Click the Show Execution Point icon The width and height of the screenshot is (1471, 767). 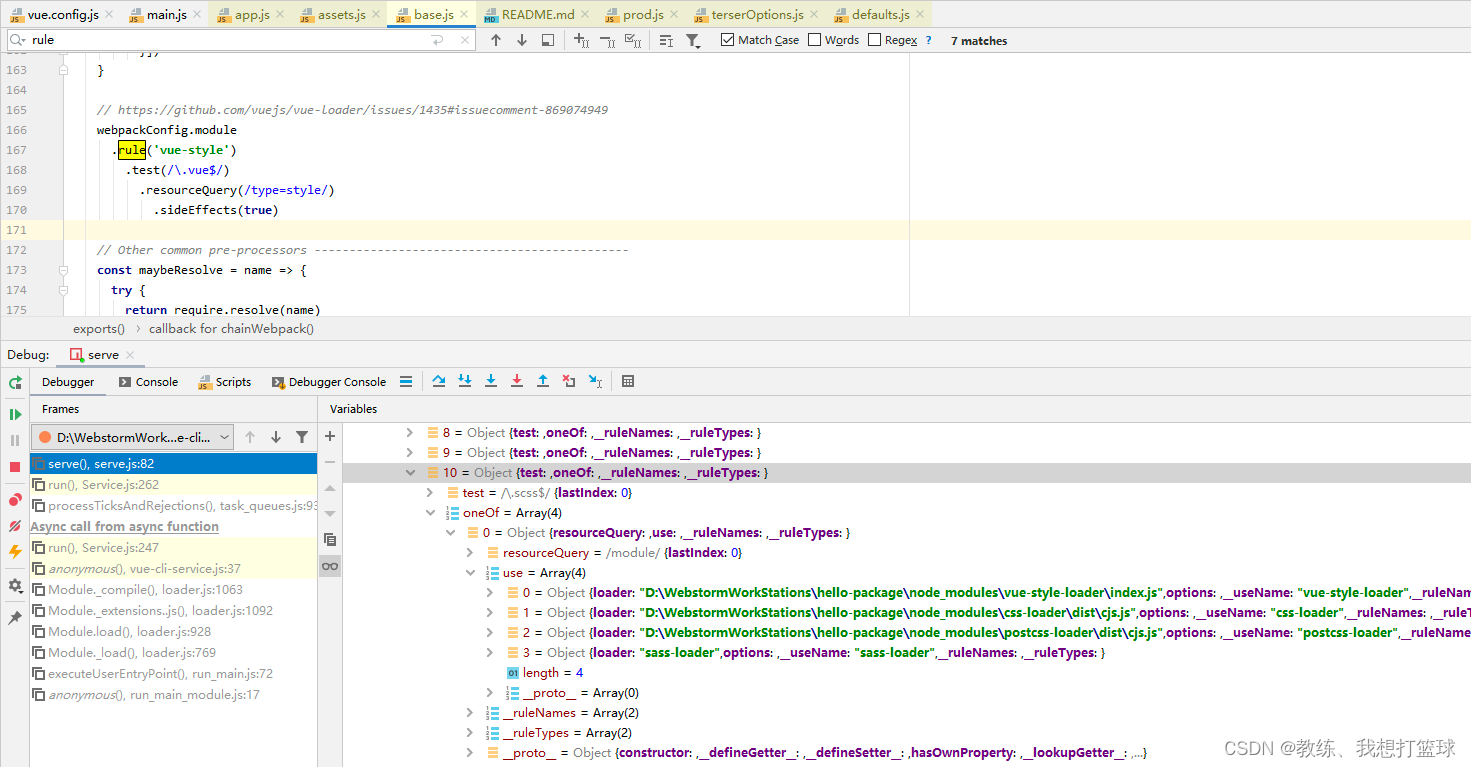[x=406, y=381]
